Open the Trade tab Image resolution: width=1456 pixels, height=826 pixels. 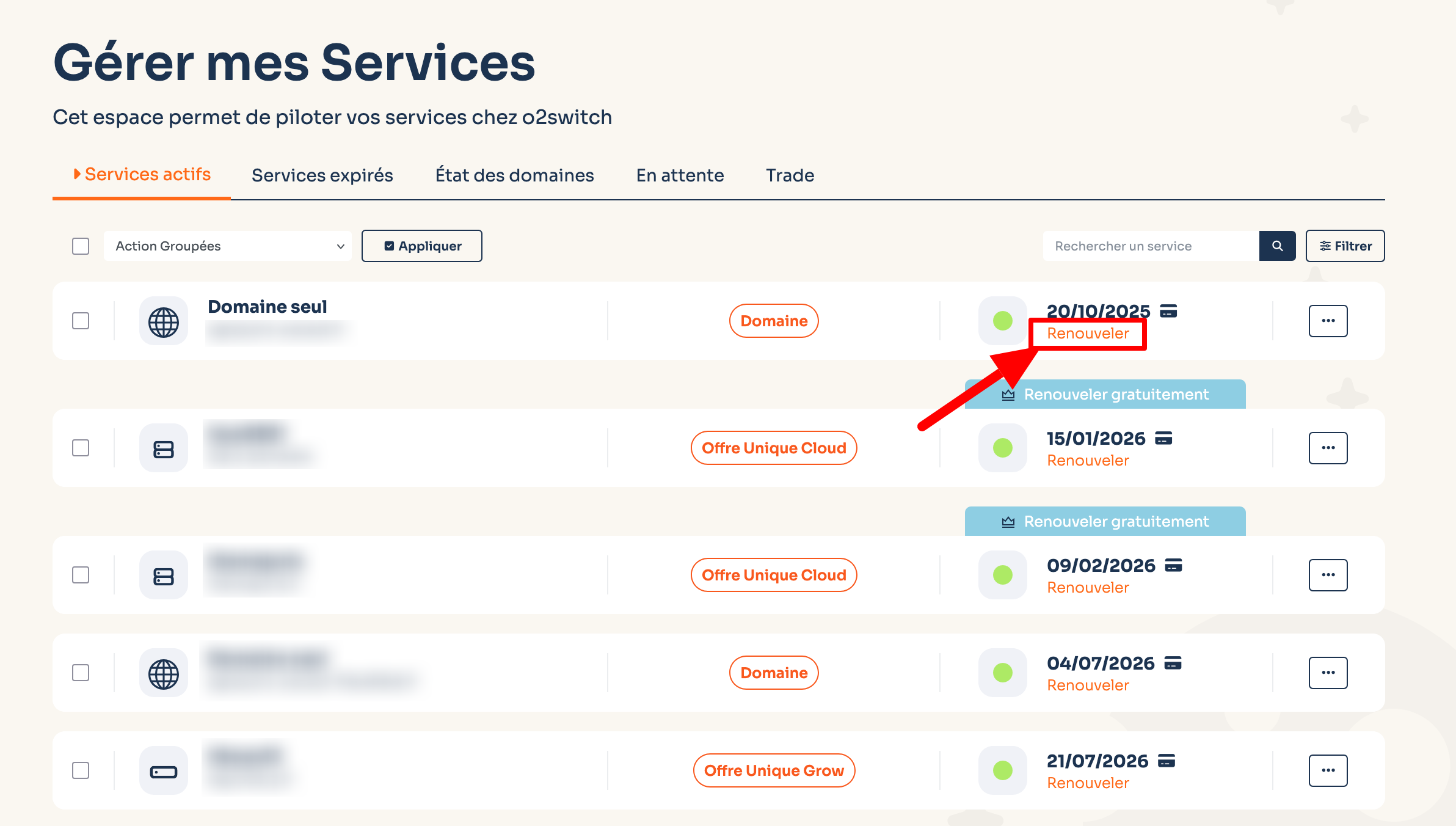790,175
